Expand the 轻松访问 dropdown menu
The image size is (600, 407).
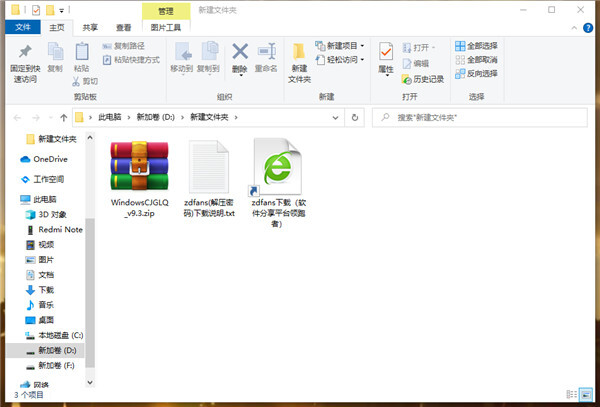(x=362, y=60)
